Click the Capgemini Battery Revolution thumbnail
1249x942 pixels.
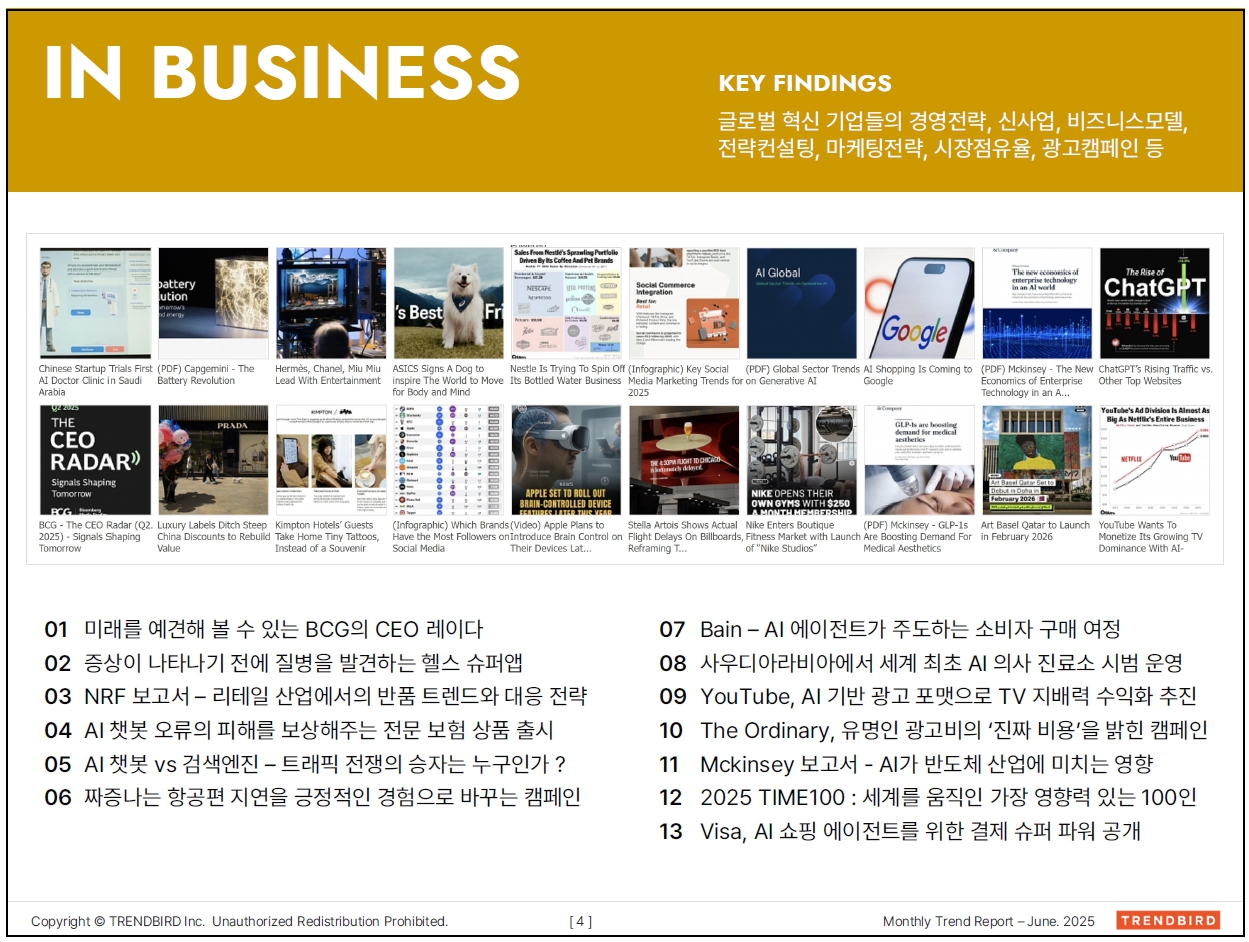tap(213, 303)
